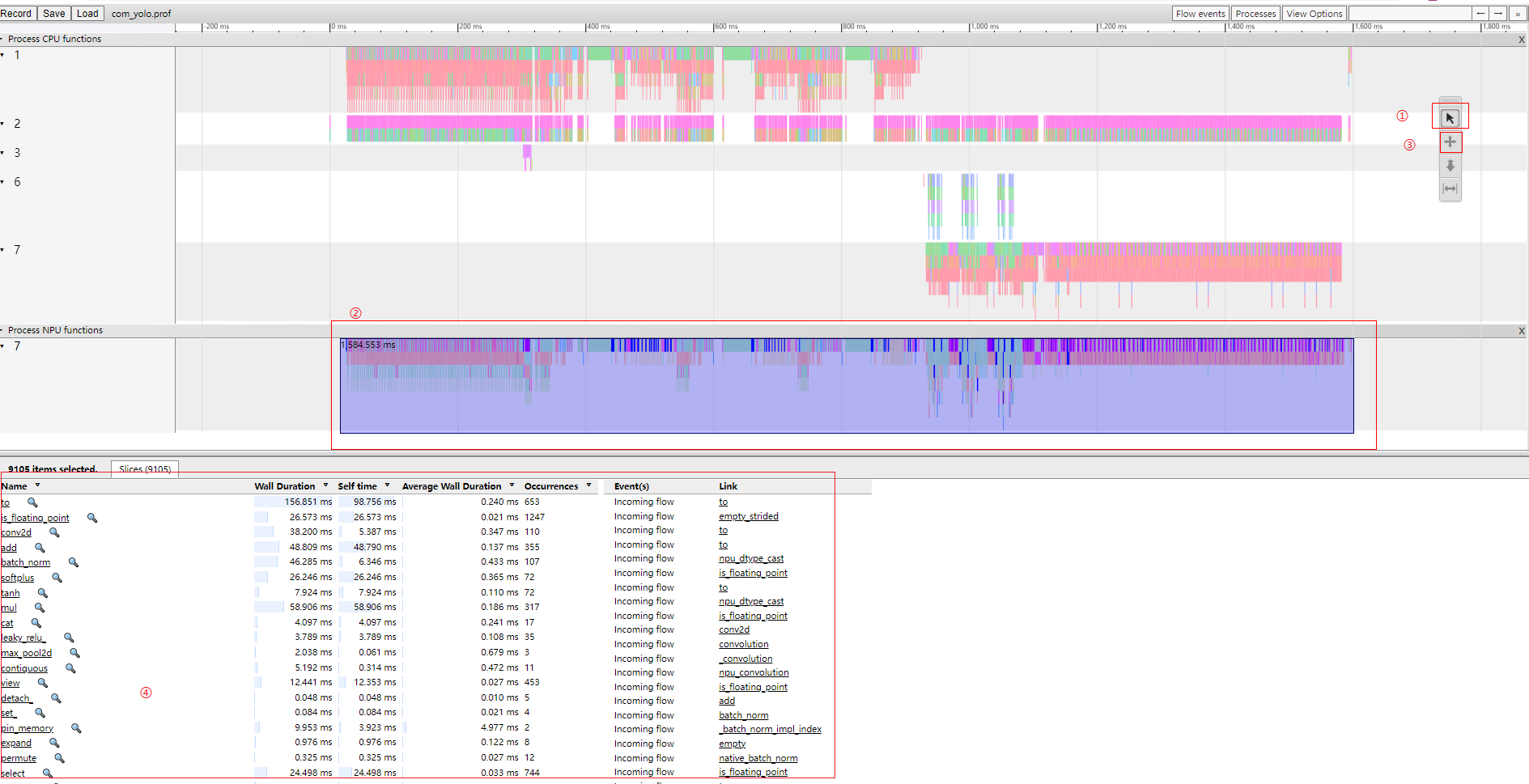Follow the empty_strided link

[749, 516]
